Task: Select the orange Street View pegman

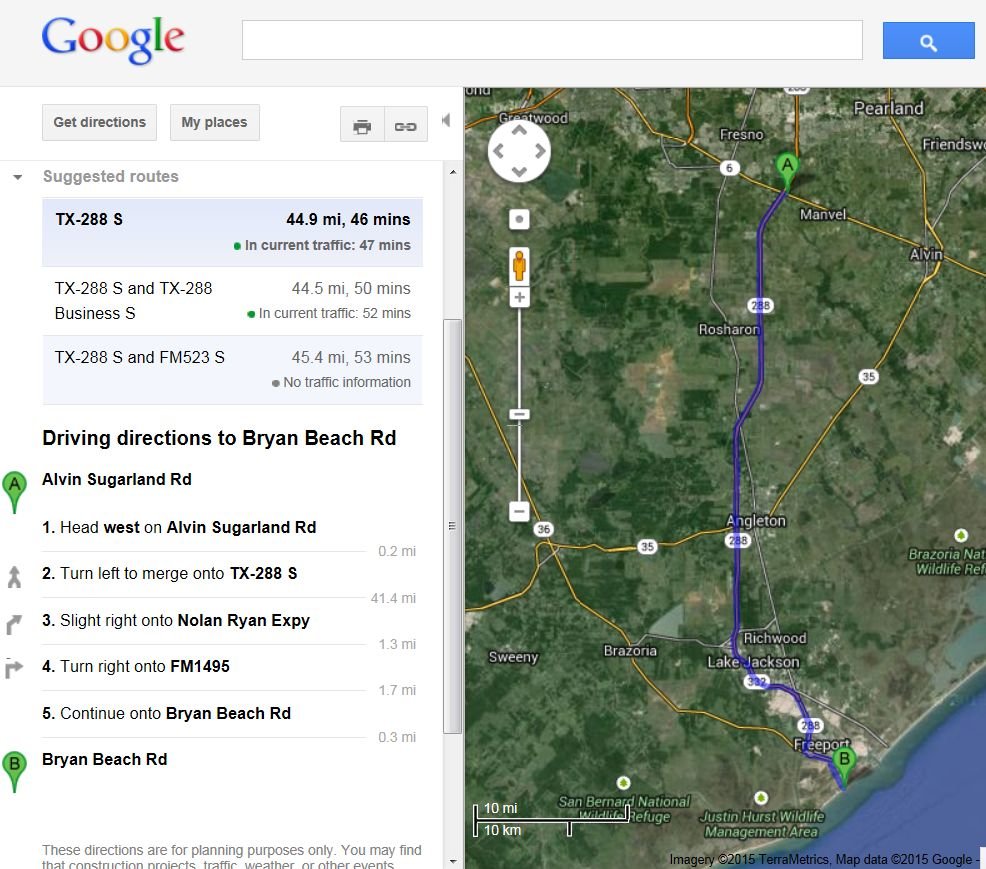Action: click(x=519, y=266)
